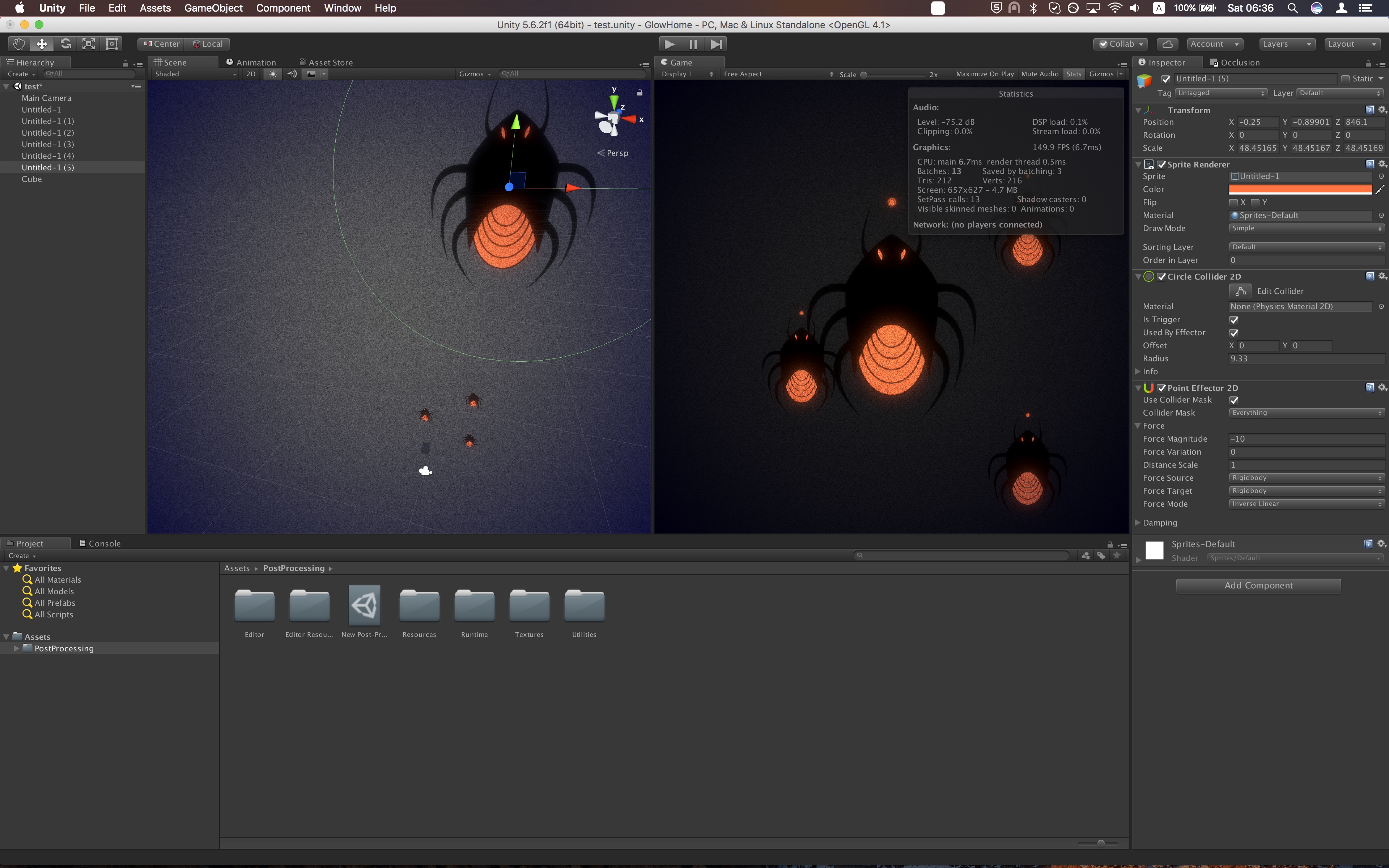Toggle the Stats button in Game view
The height and width of the screenshot is (868, 1389).
[x=1073, y=74]
